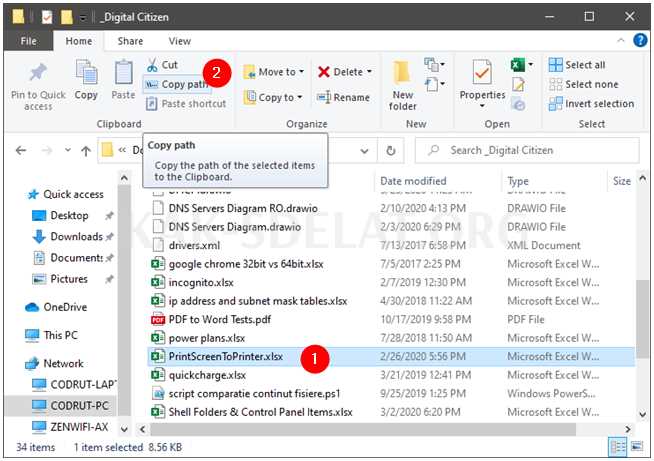Select google chrome 32bit vs 64bit.xlsx
Screen dimensions: 654x461
(x=237, y=264)
